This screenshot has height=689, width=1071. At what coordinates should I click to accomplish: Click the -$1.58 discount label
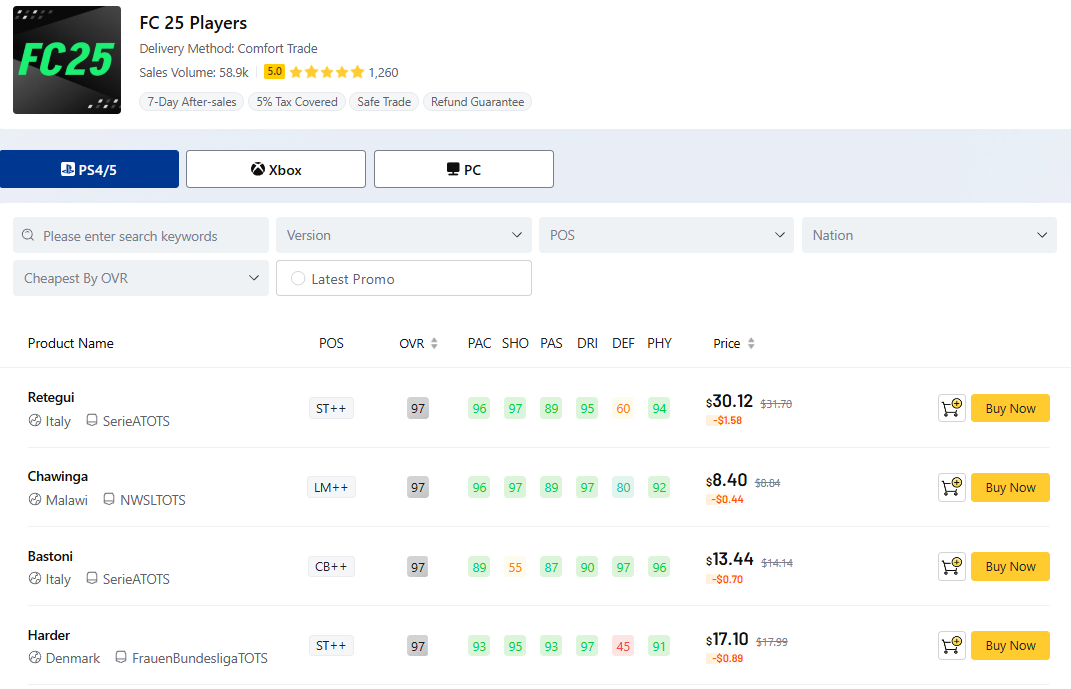coord(724,421)
